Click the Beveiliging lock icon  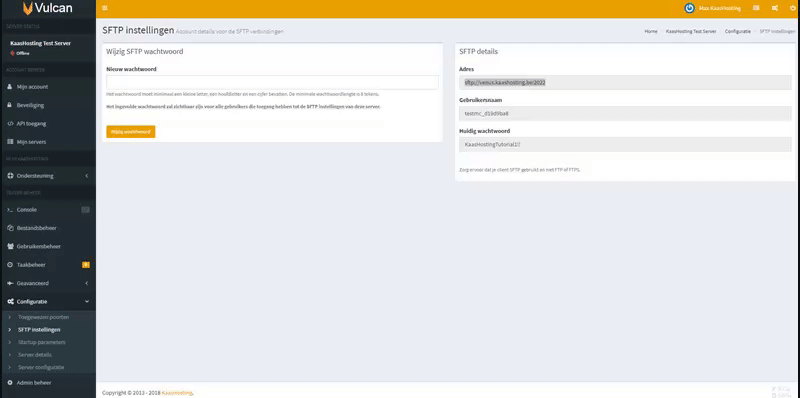point(10,105)
